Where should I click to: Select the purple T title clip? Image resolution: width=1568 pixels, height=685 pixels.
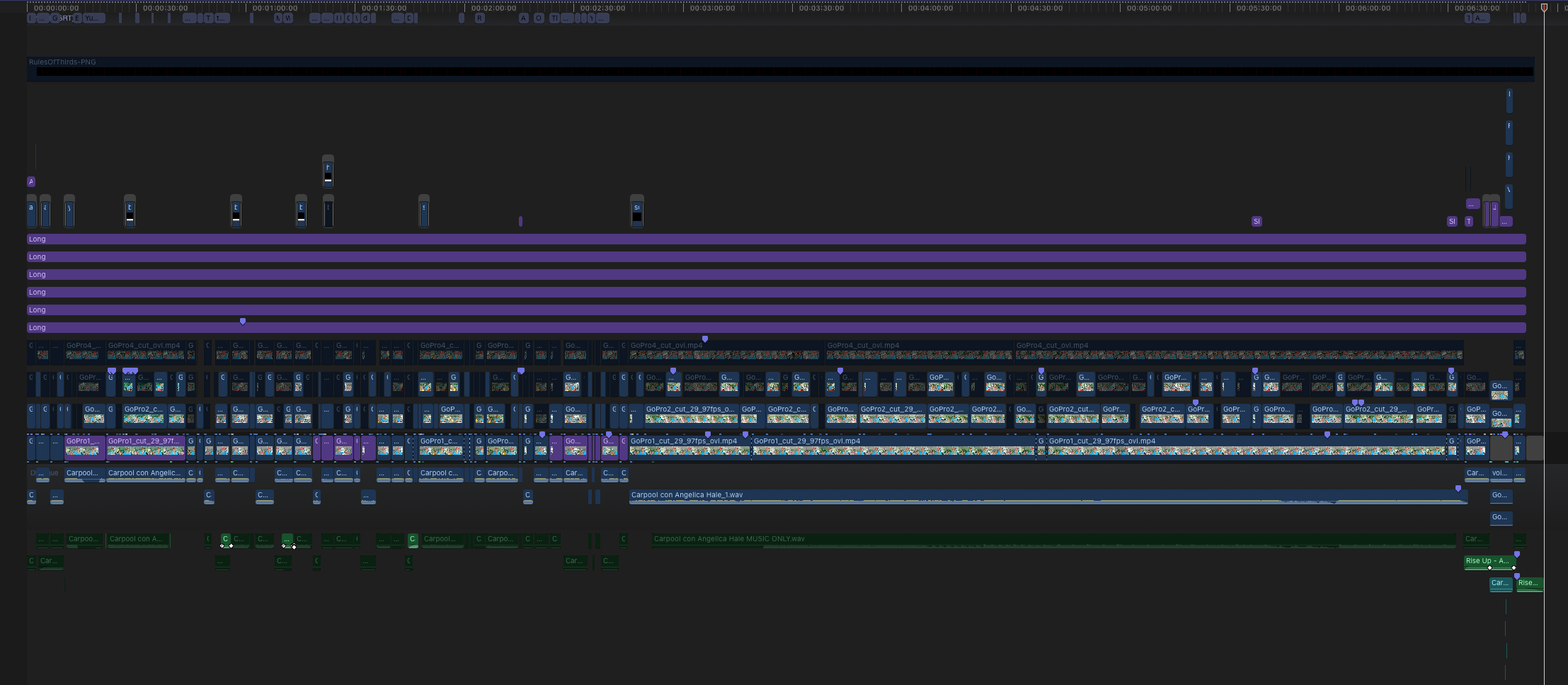coord(1469,222)
